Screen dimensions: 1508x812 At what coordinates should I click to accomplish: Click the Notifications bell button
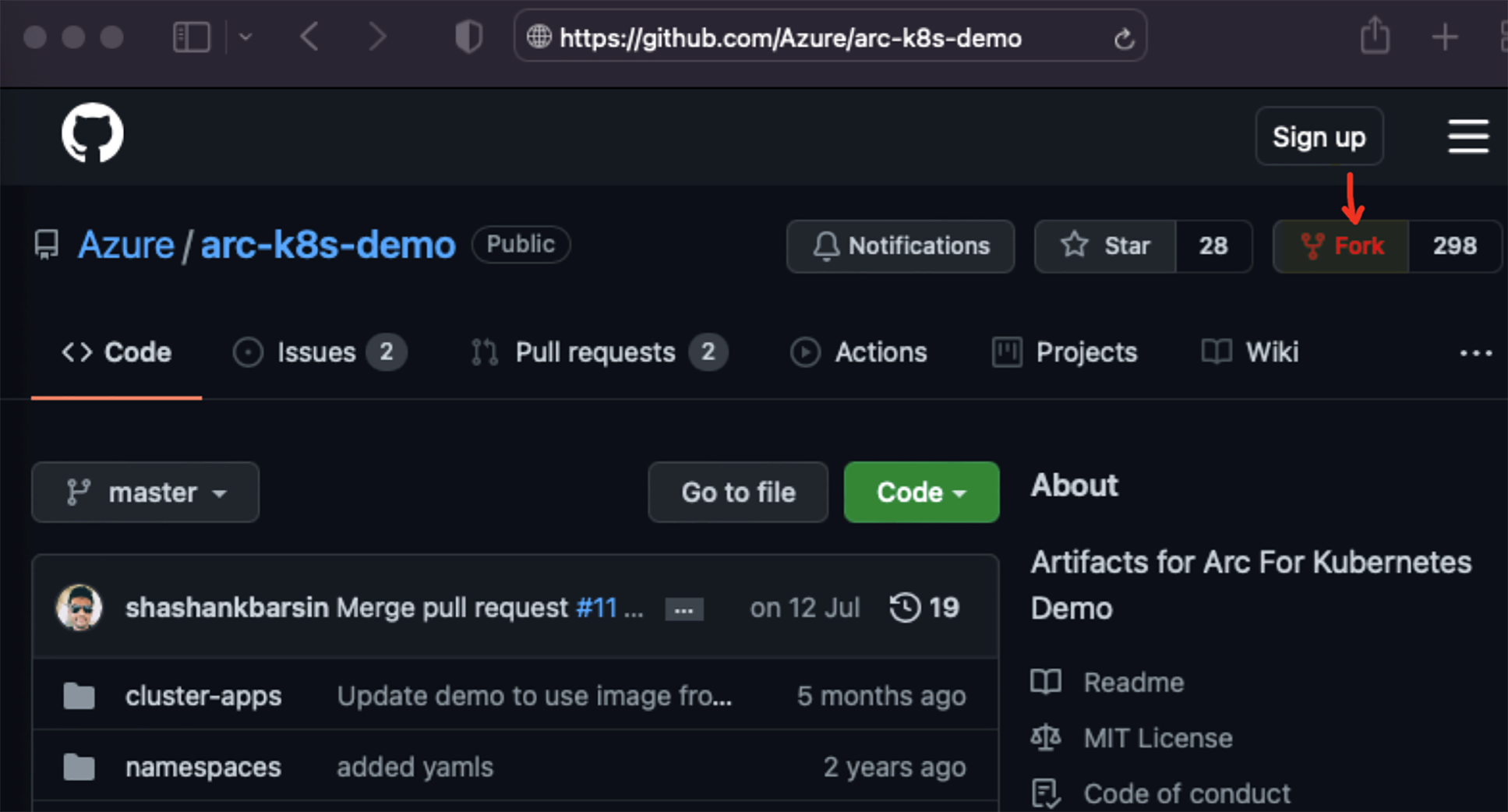pyautogui.click(x=900, y=246)
